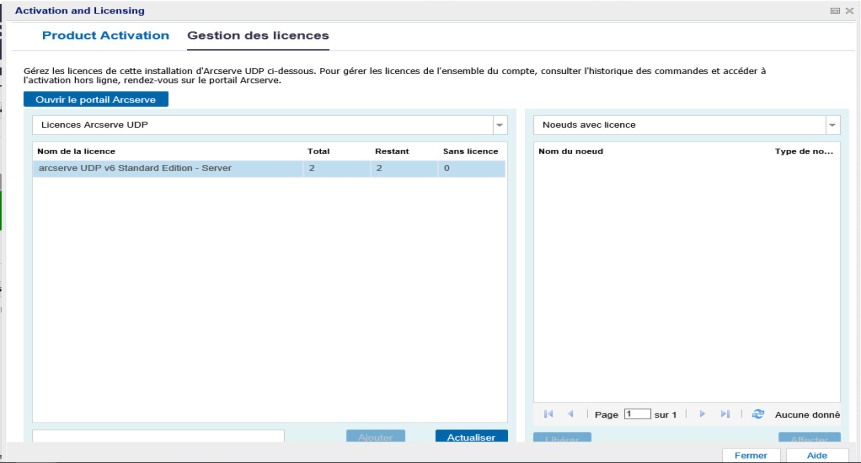Click the page number input field
Viewport: 861px width, 463px height.
click(637, 414)
